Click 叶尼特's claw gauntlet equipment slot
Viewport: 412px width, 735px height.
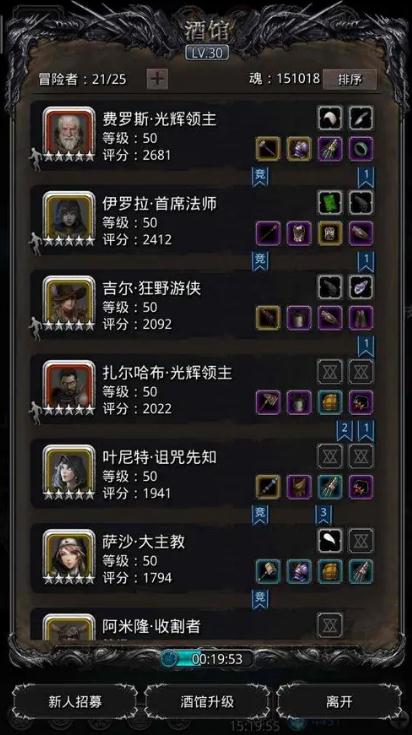(330, 487)
